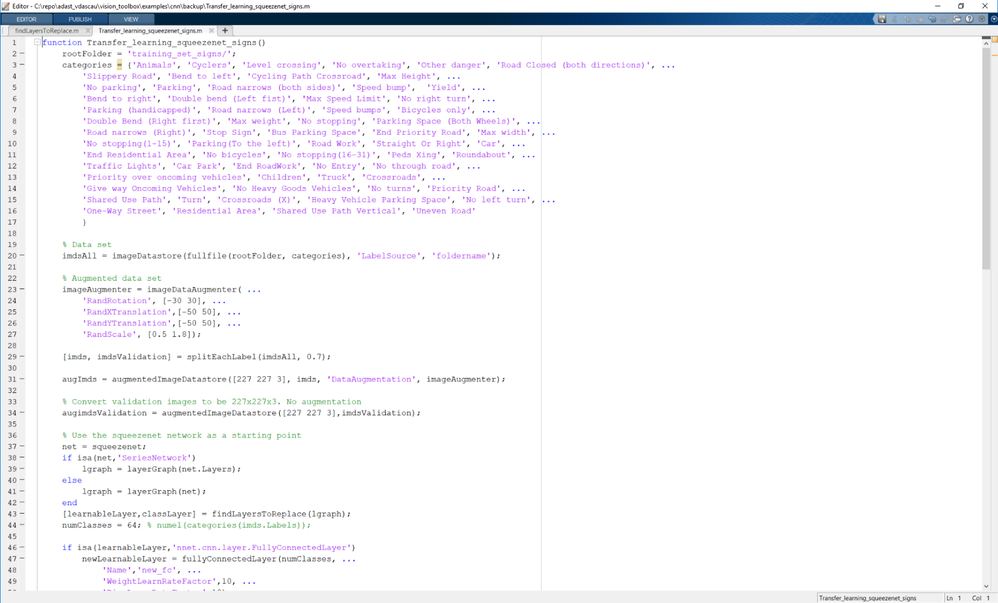Open the EDITOR ribbon tab
The height and width of the screenshot is (603, 998).
(x=26, y=19)
